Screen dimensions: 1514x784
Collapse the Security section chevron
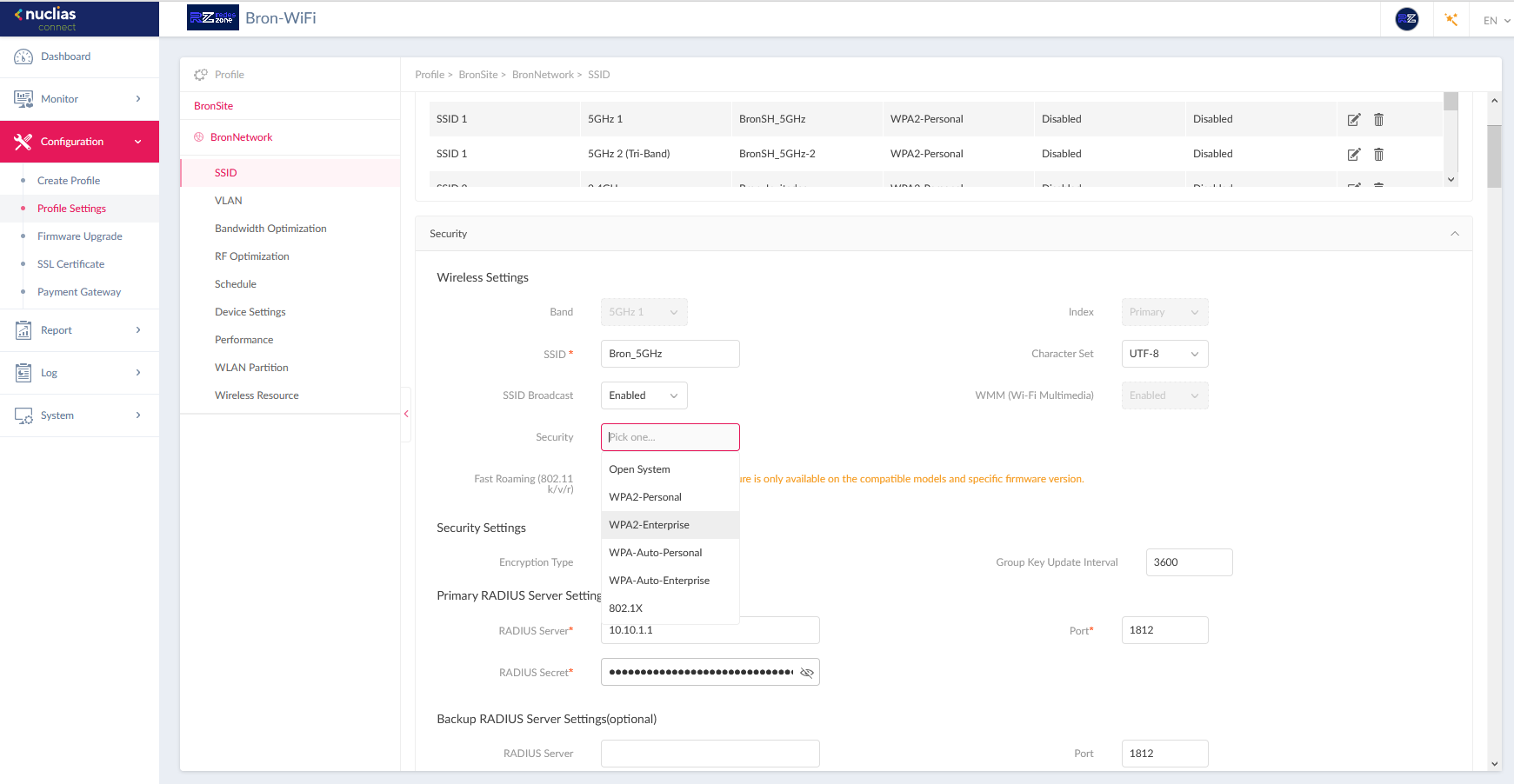coord(1454,234)
